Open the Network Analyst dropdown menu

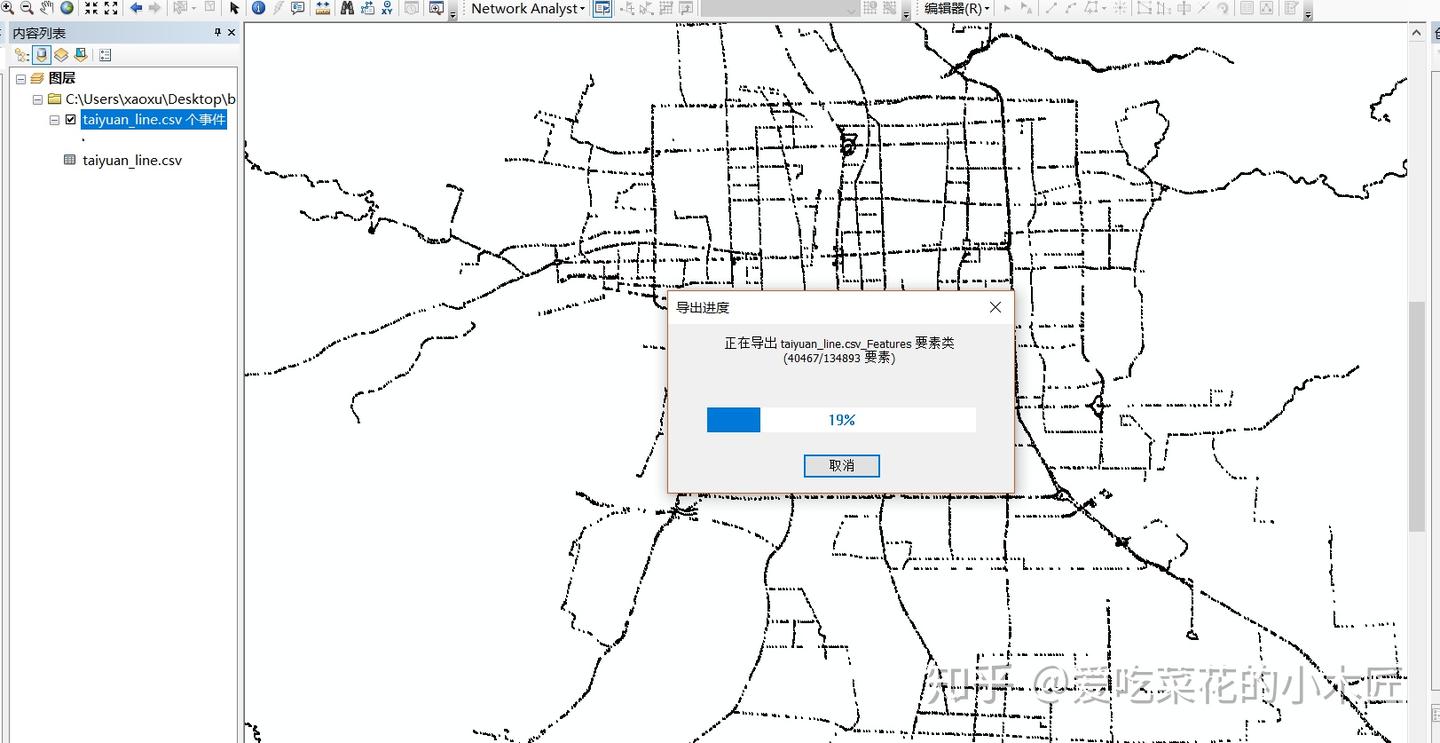tap(528, 8)
